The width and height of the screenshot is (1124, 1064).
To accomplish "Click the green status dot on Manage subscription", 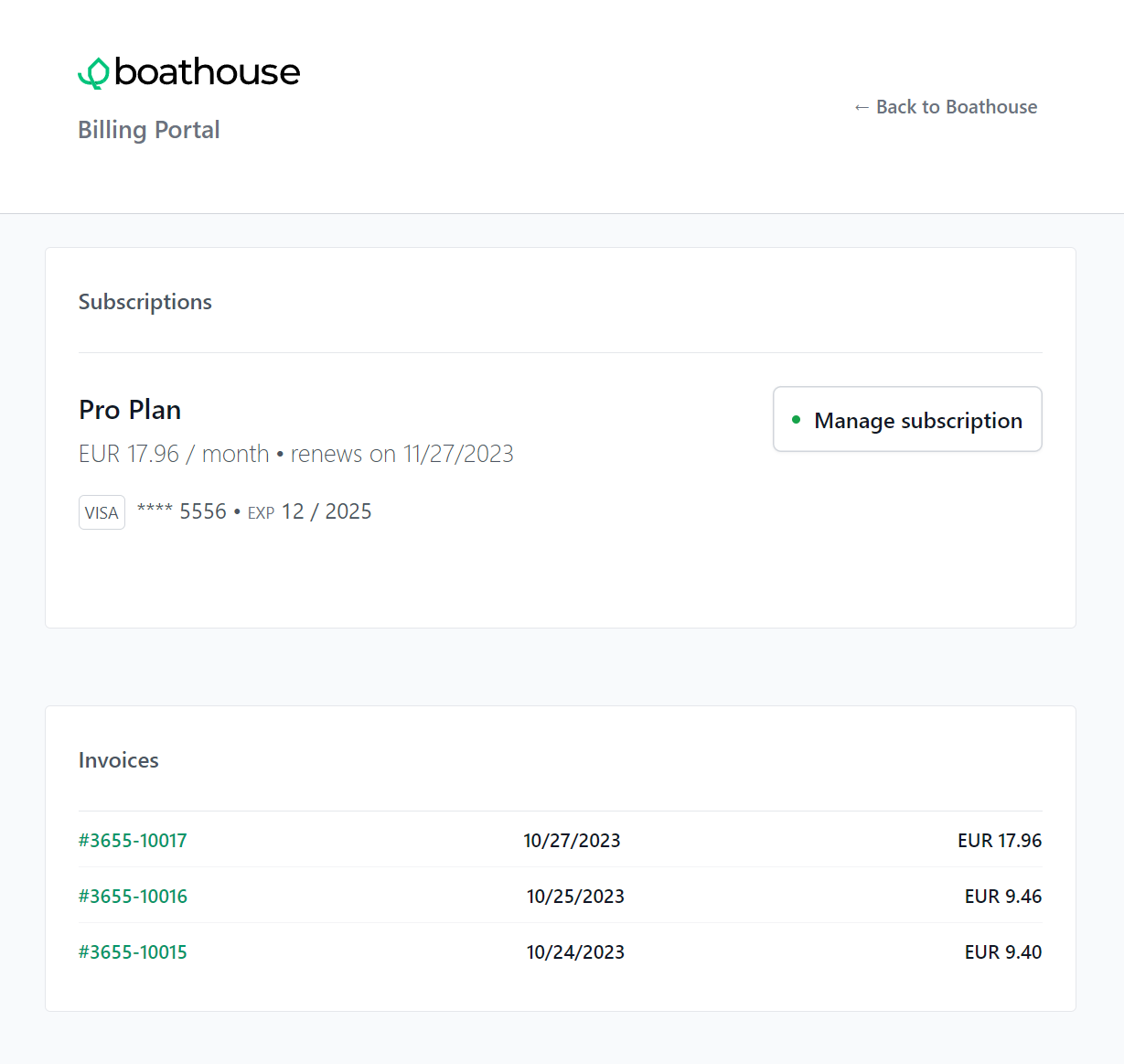I will click(797, 420).
